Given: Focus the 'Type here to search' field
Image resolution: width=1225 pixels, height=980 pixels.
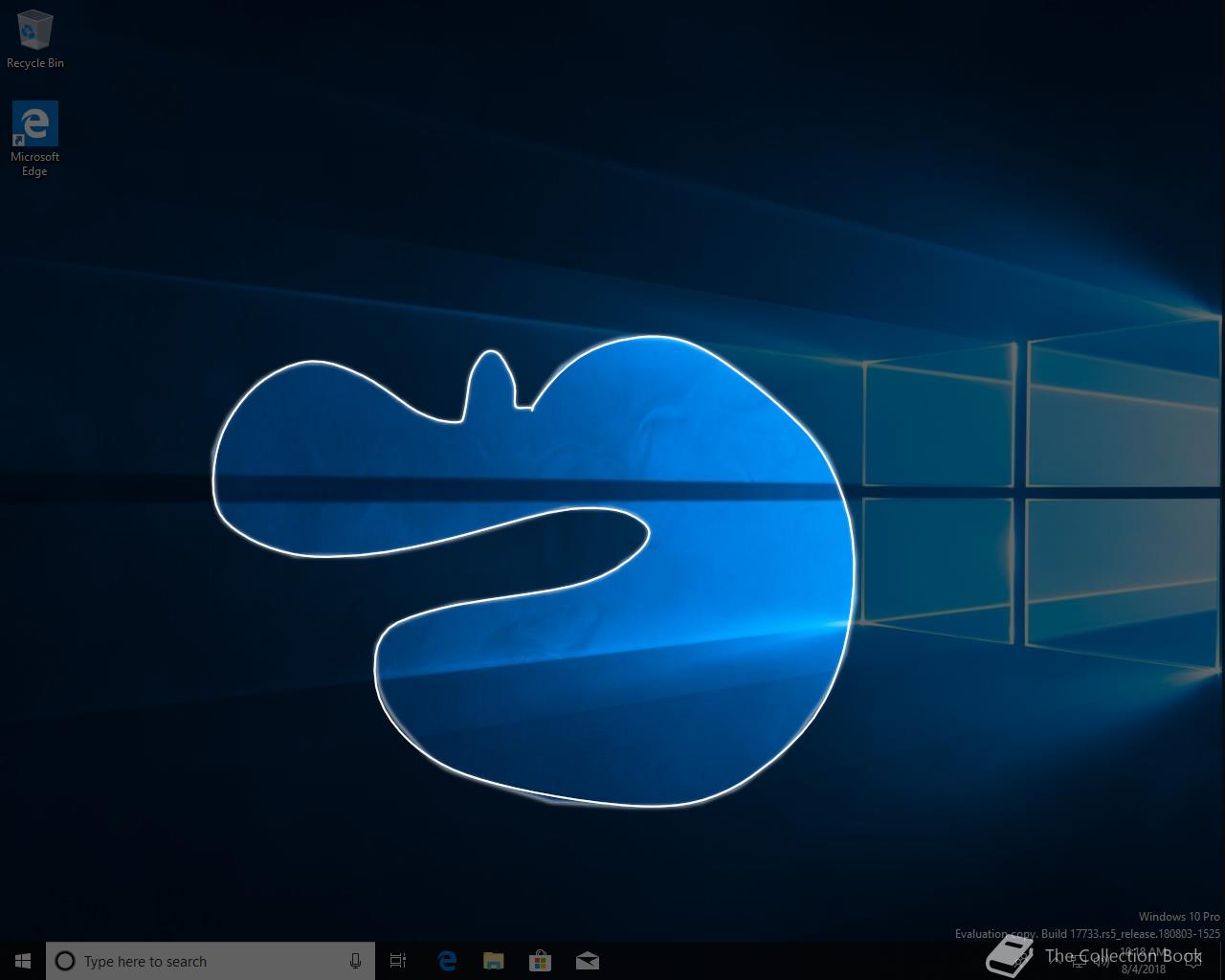Looking at the screenshot, I should point(211,961).
